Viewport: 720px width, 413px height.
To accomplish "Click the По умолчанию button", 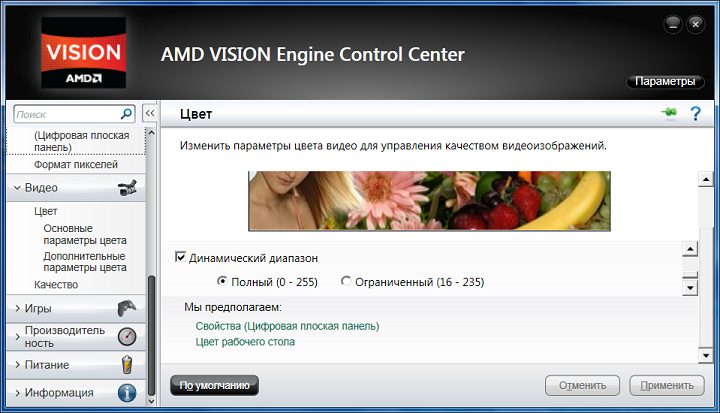I will (215, 385).
